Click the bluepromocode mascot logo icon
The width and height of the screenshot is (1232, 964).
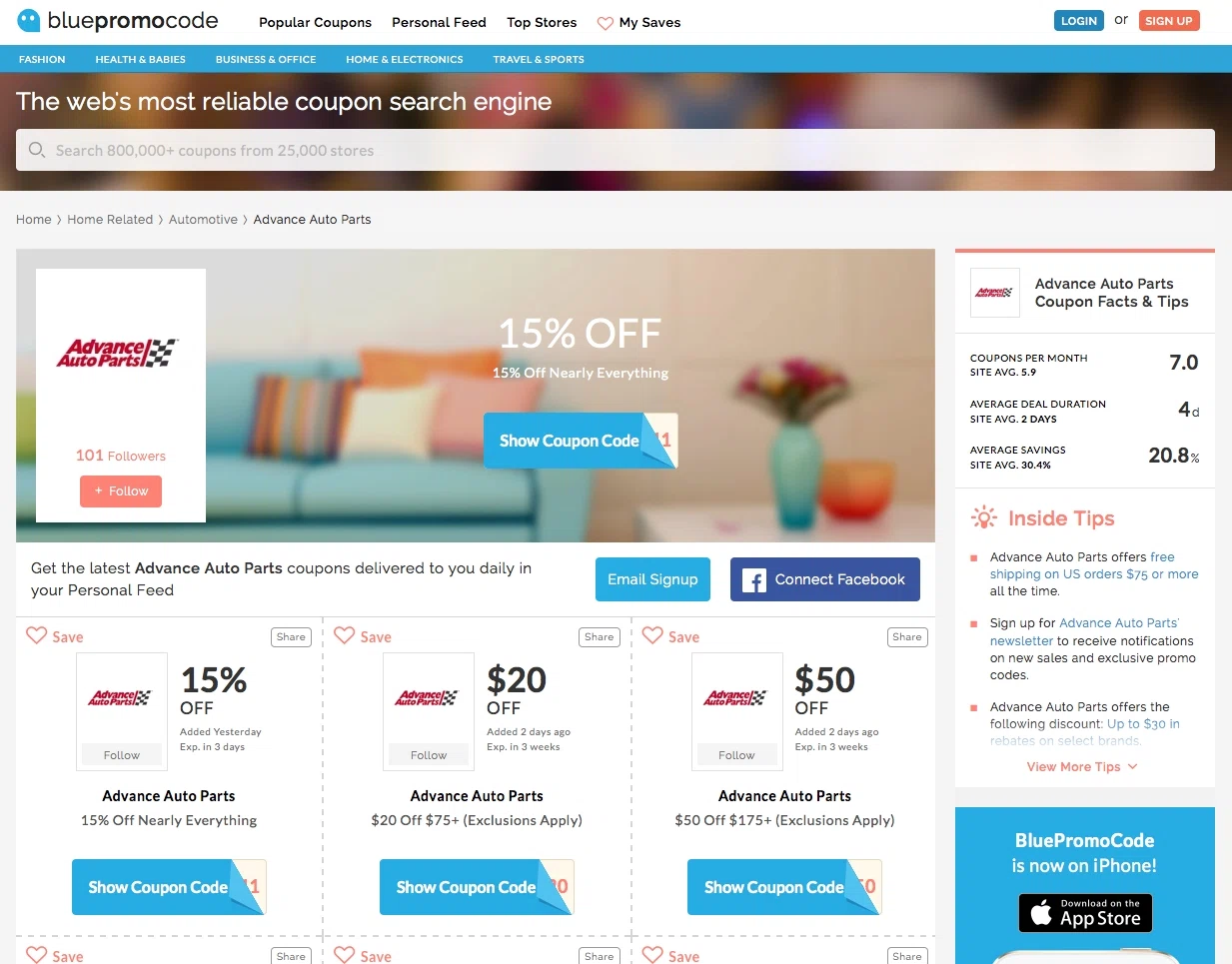tap(29, 20)
